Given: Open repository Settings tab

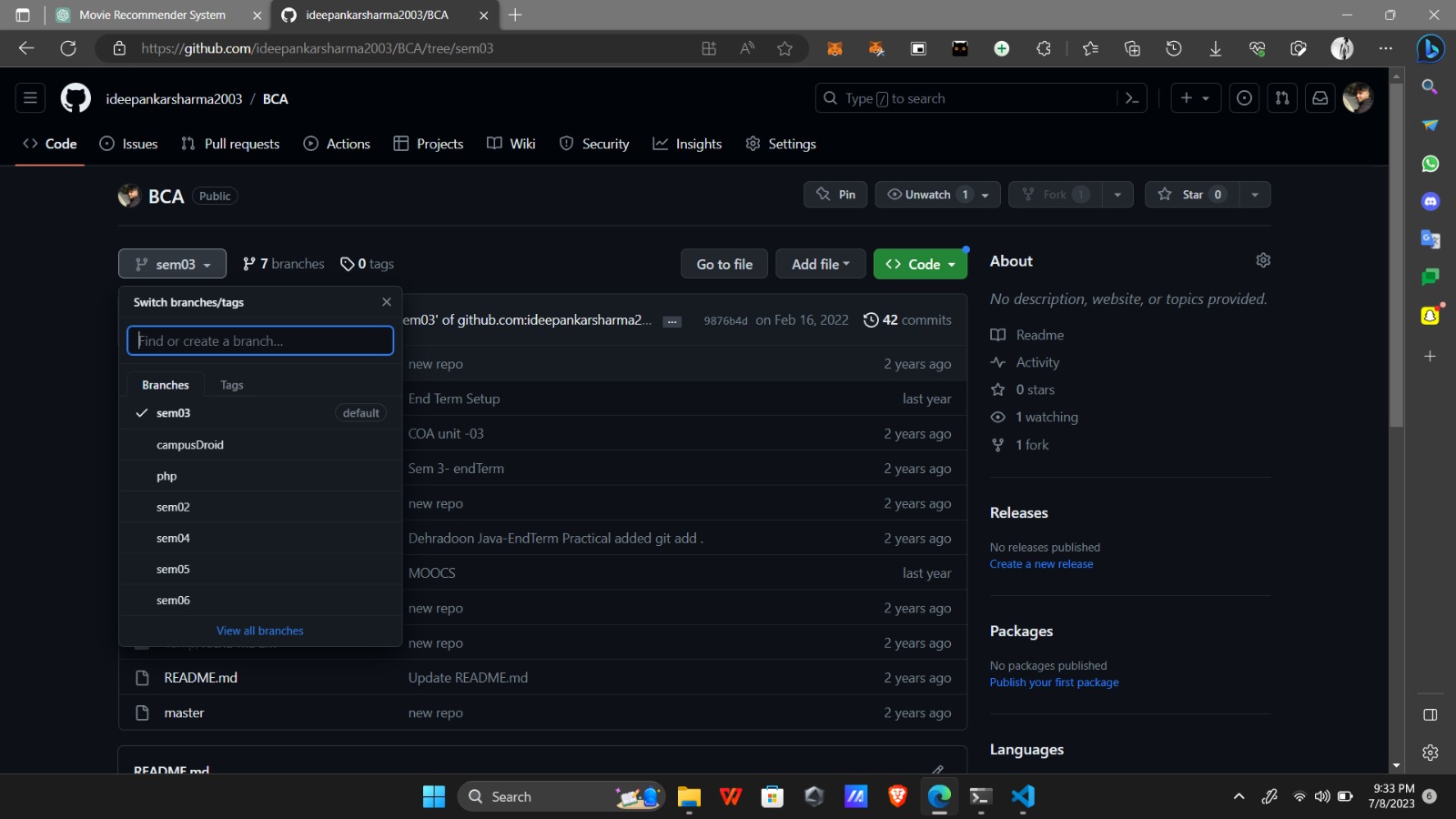Looking at the screenshot, I should pos(781,144).
